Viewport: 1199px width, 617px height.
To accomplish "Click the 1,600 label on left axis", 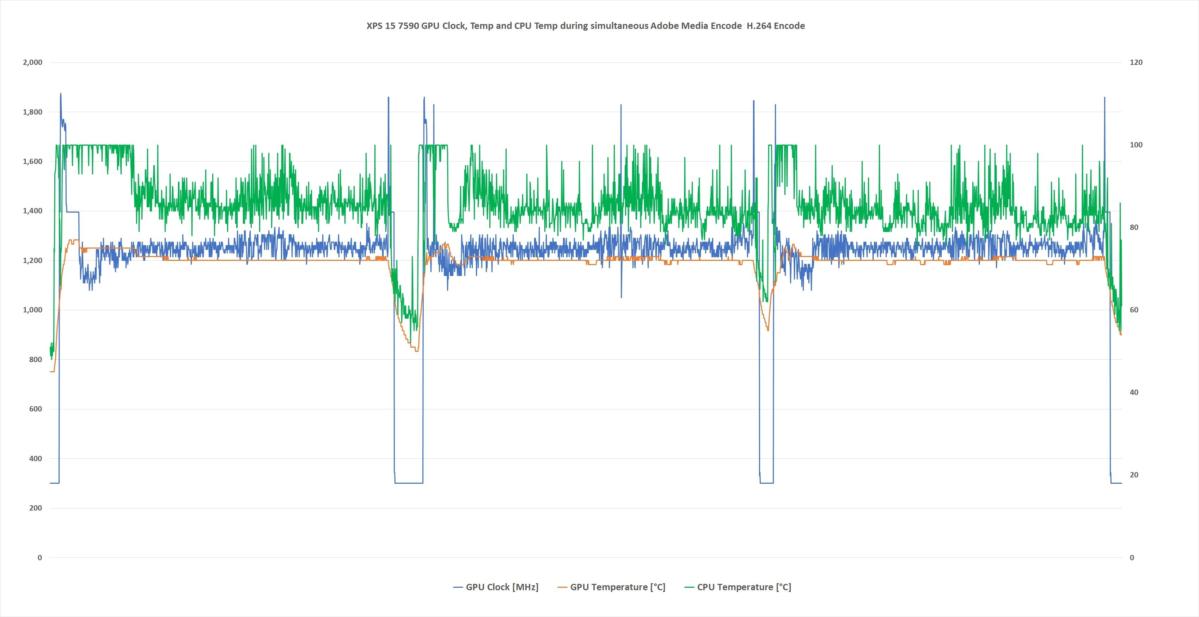I will point(32,161).
